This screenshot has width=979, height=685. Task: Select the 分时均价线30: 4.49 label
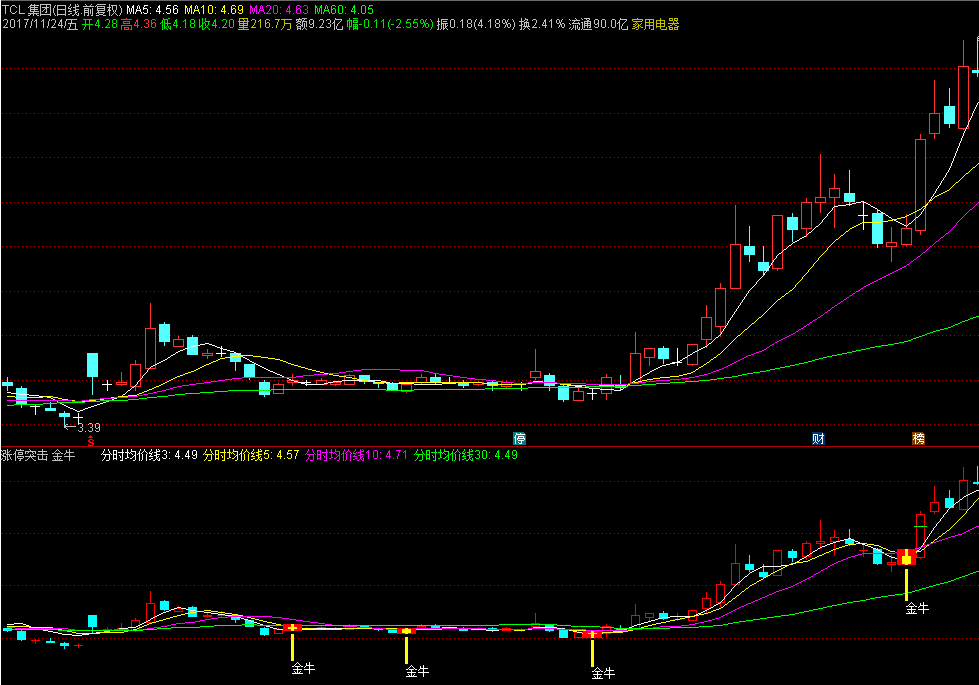point(466,455)
